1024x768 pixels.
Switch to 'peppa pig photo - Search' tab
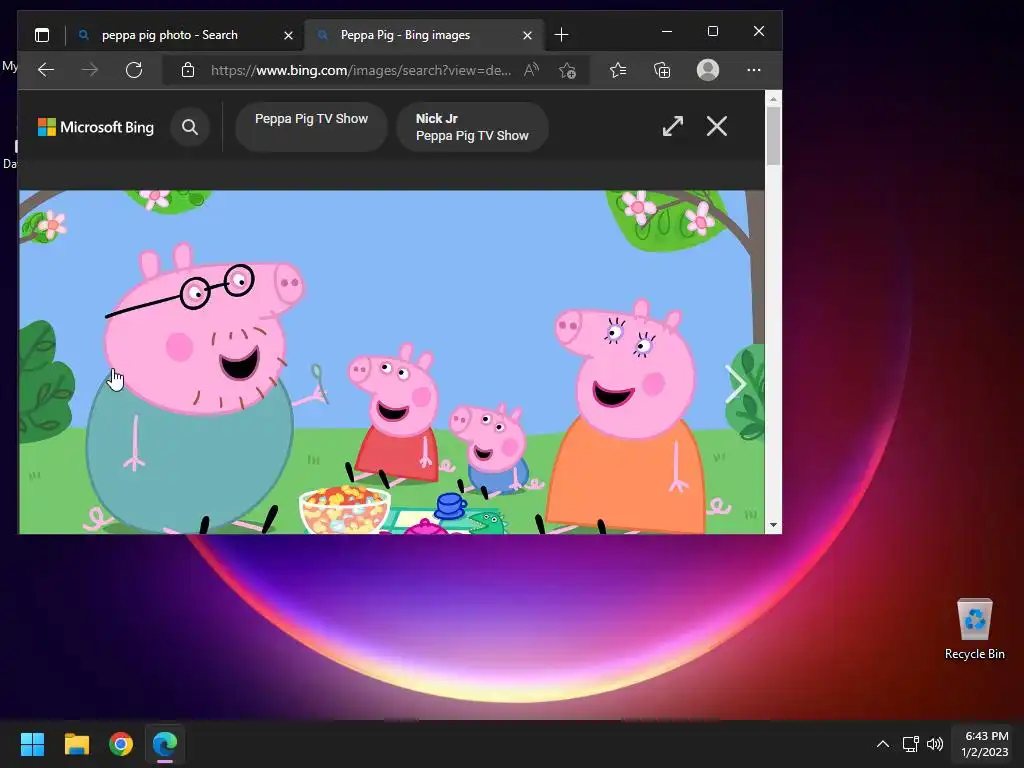click(168, 35)
